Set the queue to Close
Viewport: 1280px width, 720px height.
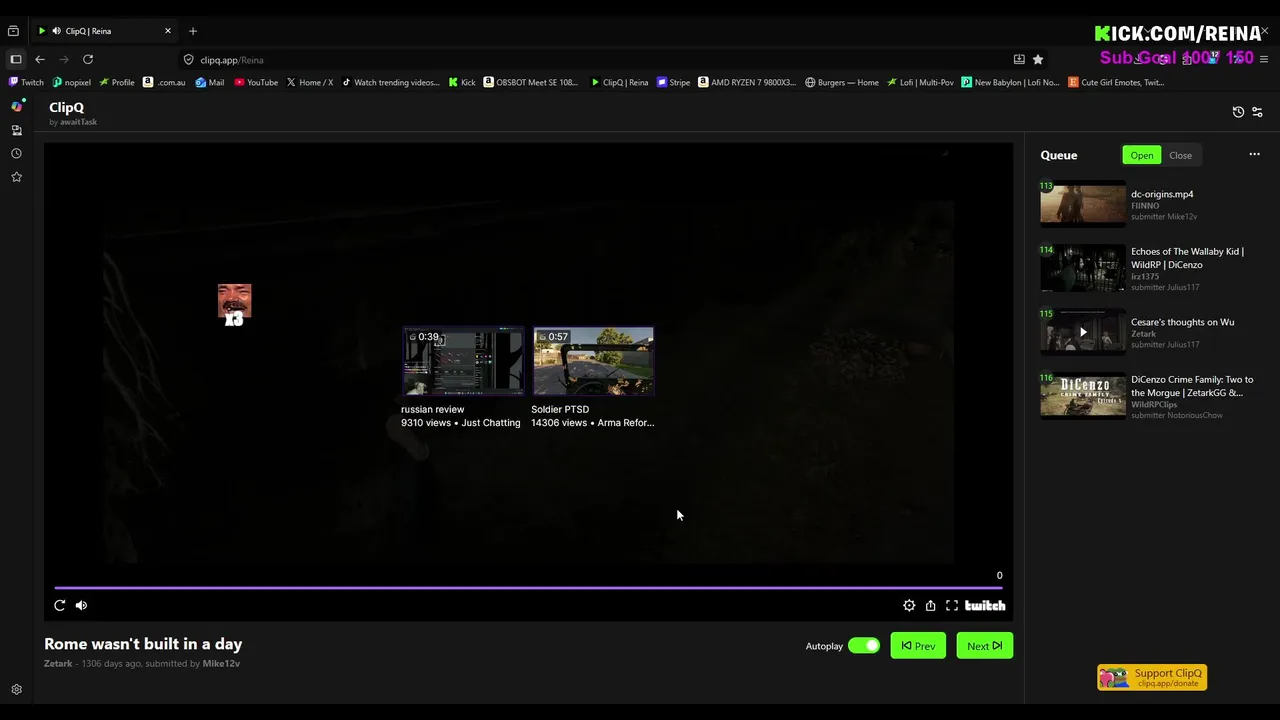coord(1180,155)
